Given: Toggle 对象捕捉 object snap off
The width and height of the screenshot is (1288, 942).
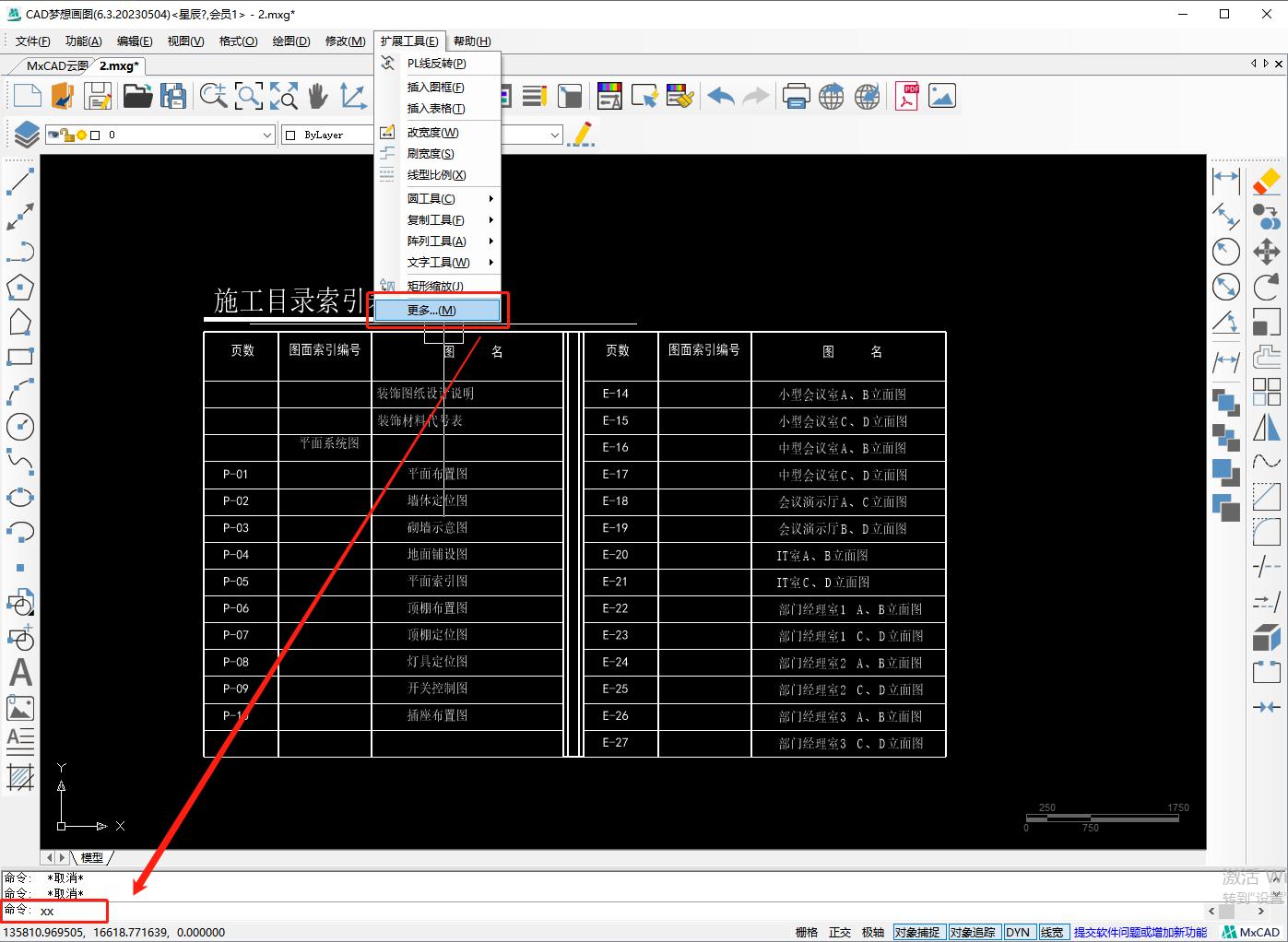Looking at the screenshot, I should (917, 932).
